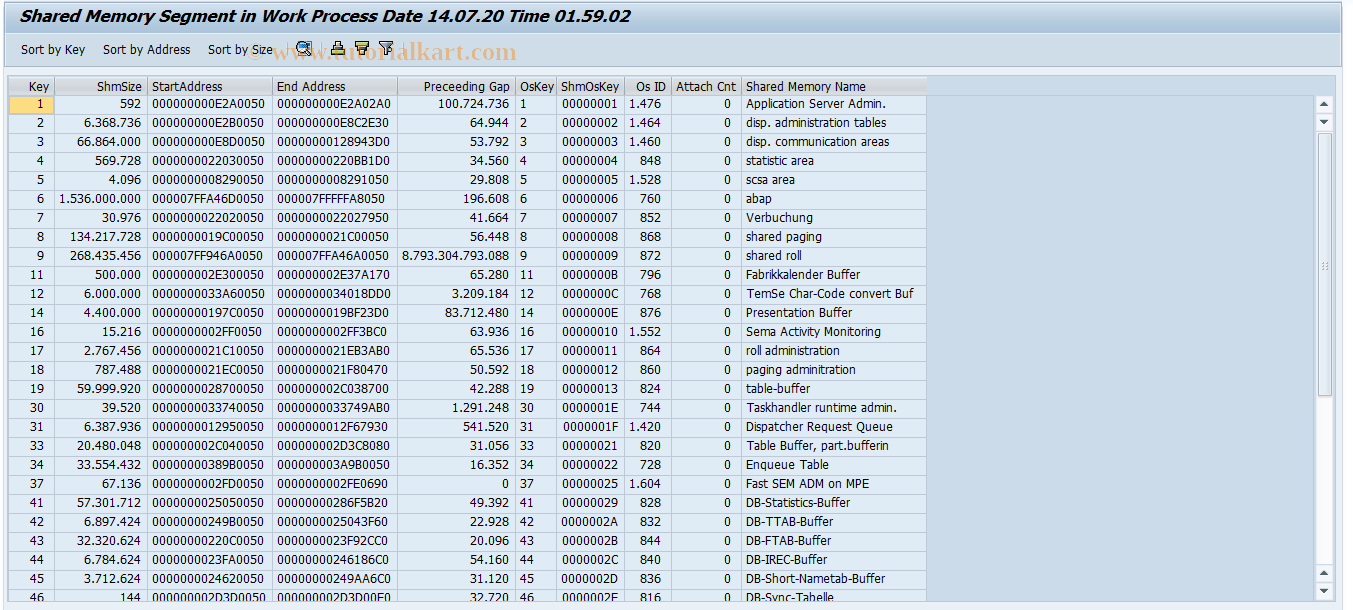Click the 'Enqueue Table' cell
The image size is (1353, 610).
[x=834, y=465]
